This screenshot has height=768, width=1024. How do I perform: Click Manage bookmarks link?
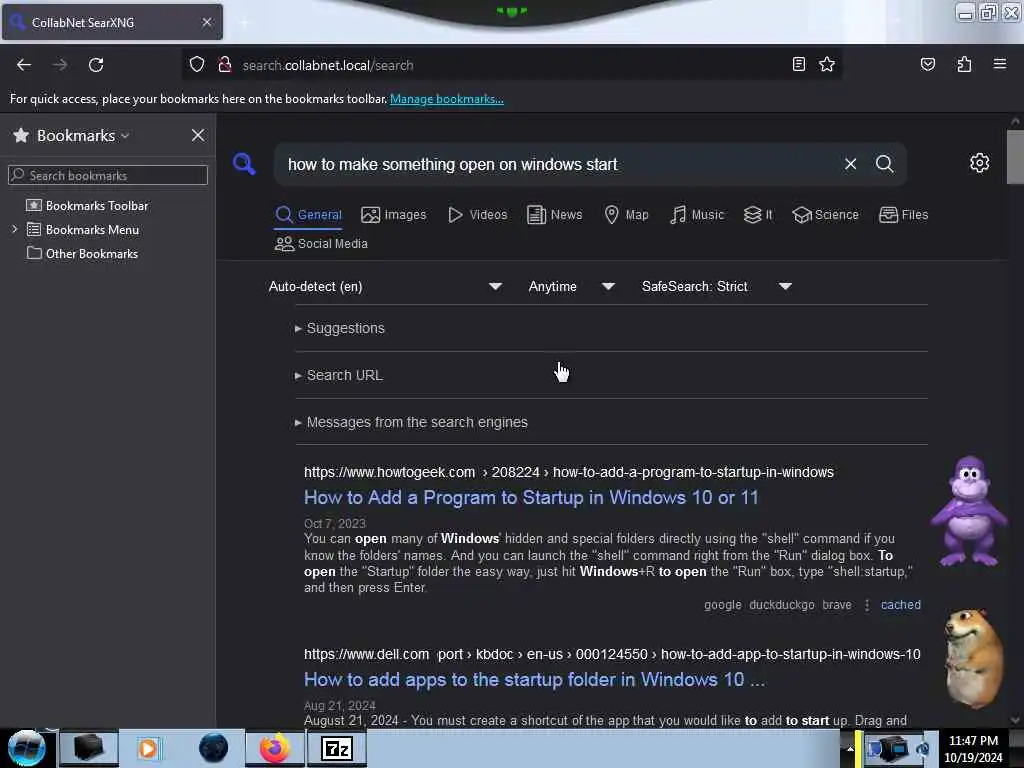point(447,99)
